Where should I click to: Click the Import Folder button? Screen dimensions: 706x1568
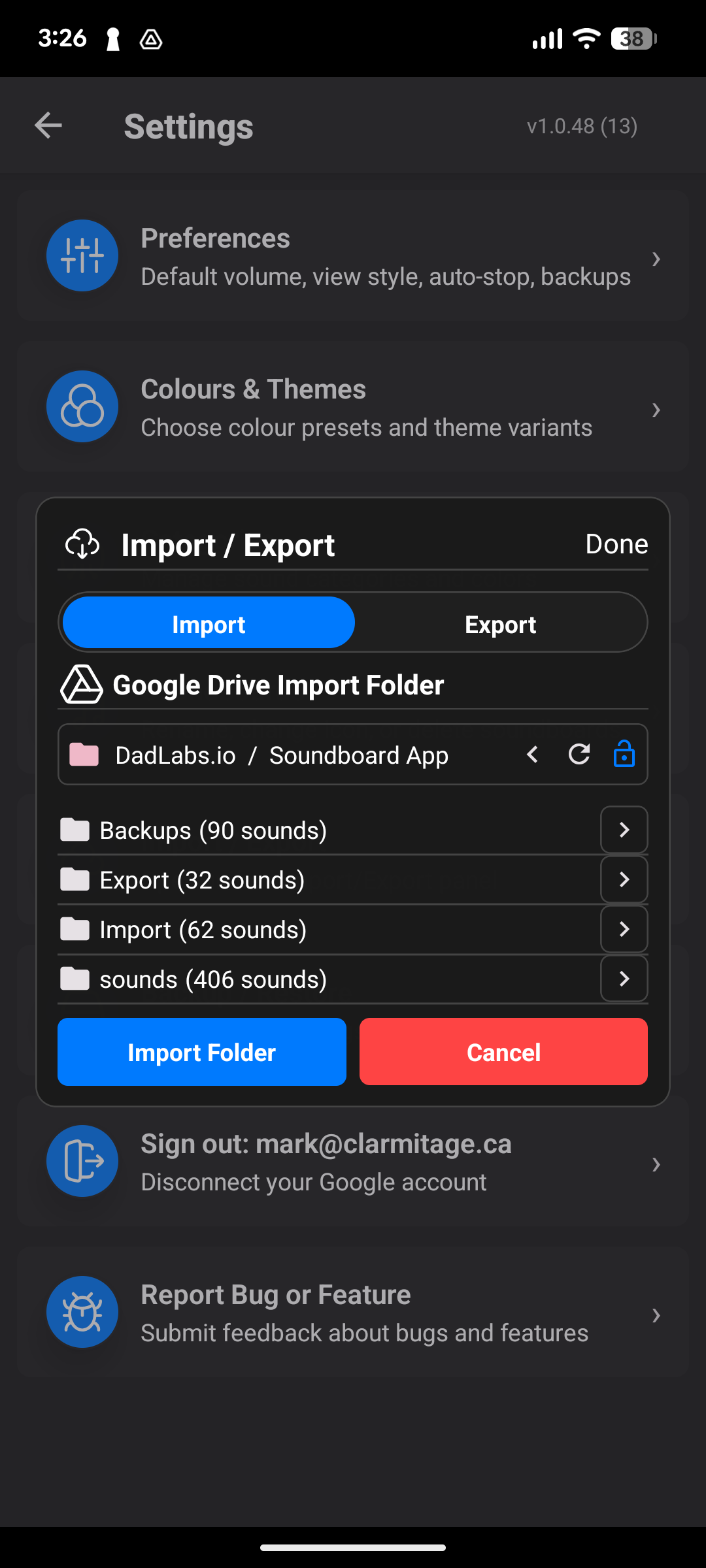coord(201,1051)
